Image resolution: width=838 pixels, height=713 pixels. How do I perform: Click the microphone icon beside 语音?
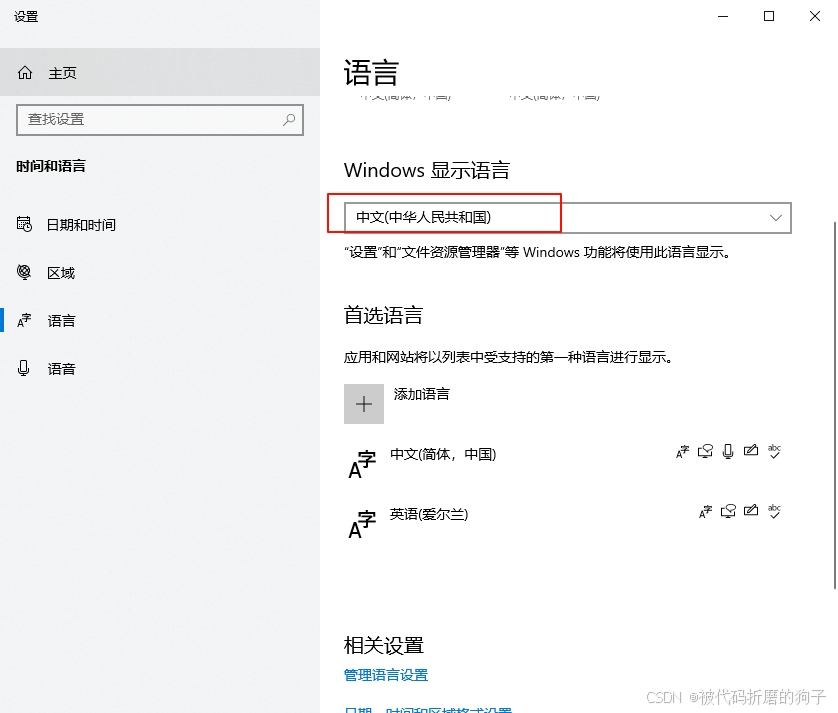[24, 368]
